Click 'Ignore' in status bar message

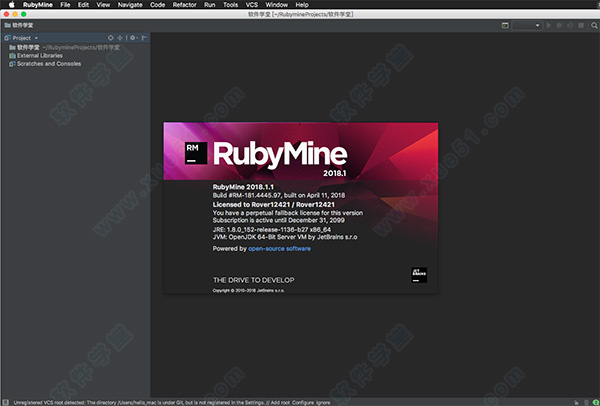coord(323,403)
